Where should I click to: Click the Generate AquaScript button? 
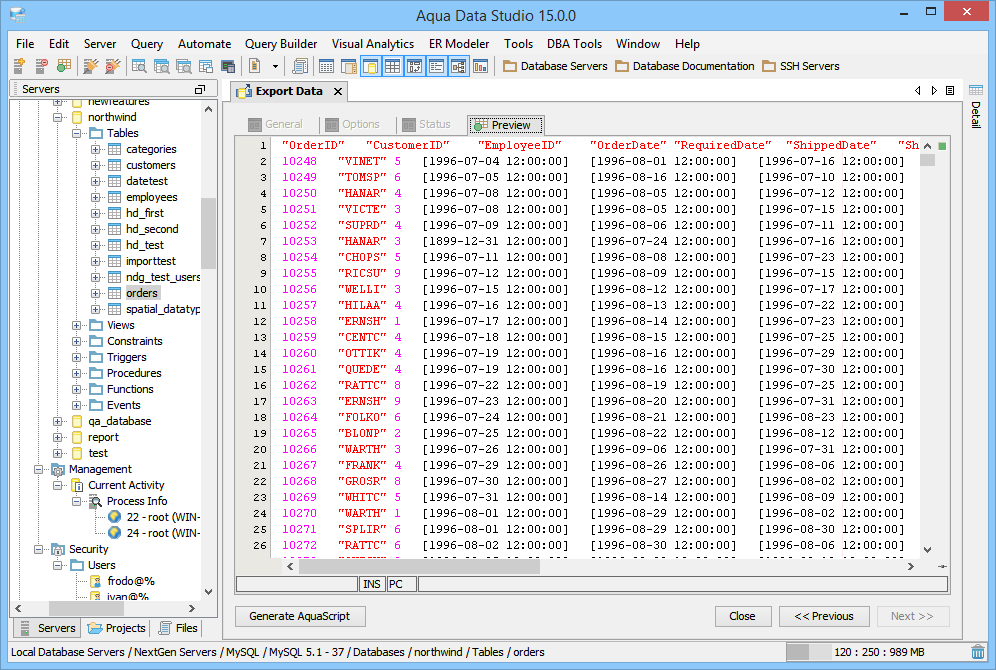click(x=300, y=616)
